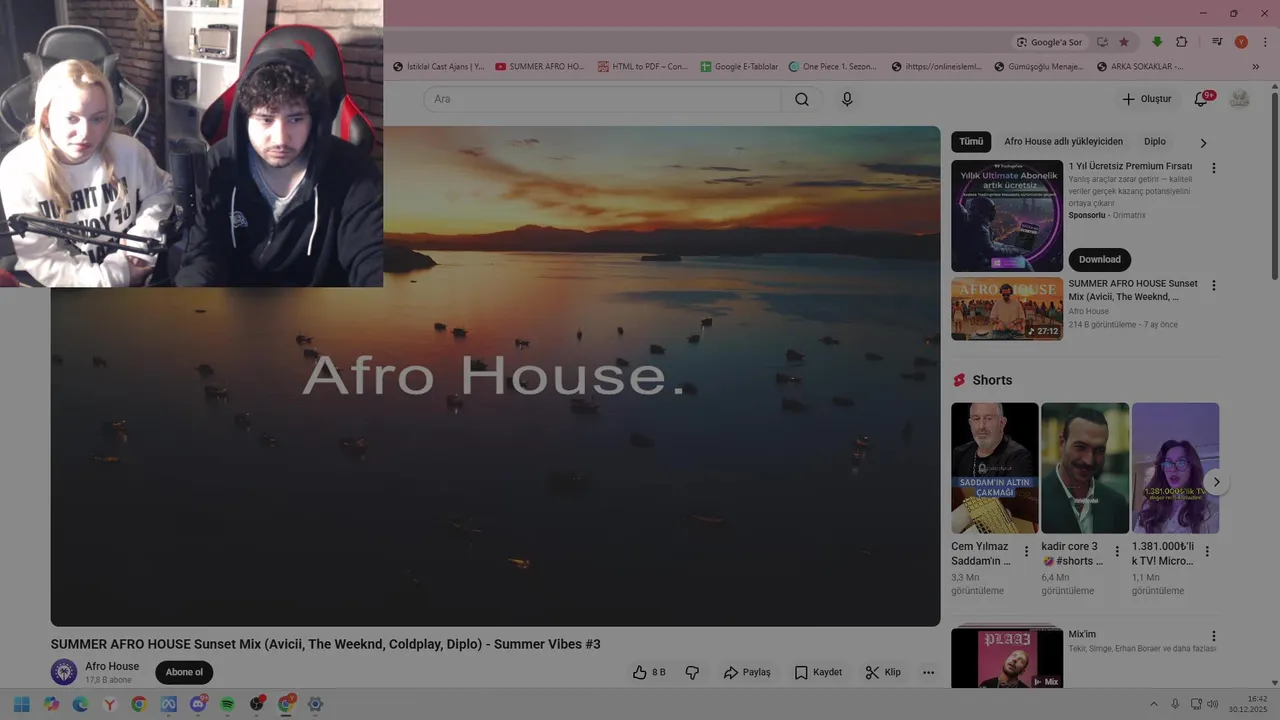Click the ad's Download button
The height and width of the screenshot is (720, 1280).
pyautogui.click(x=1099, y=259)
